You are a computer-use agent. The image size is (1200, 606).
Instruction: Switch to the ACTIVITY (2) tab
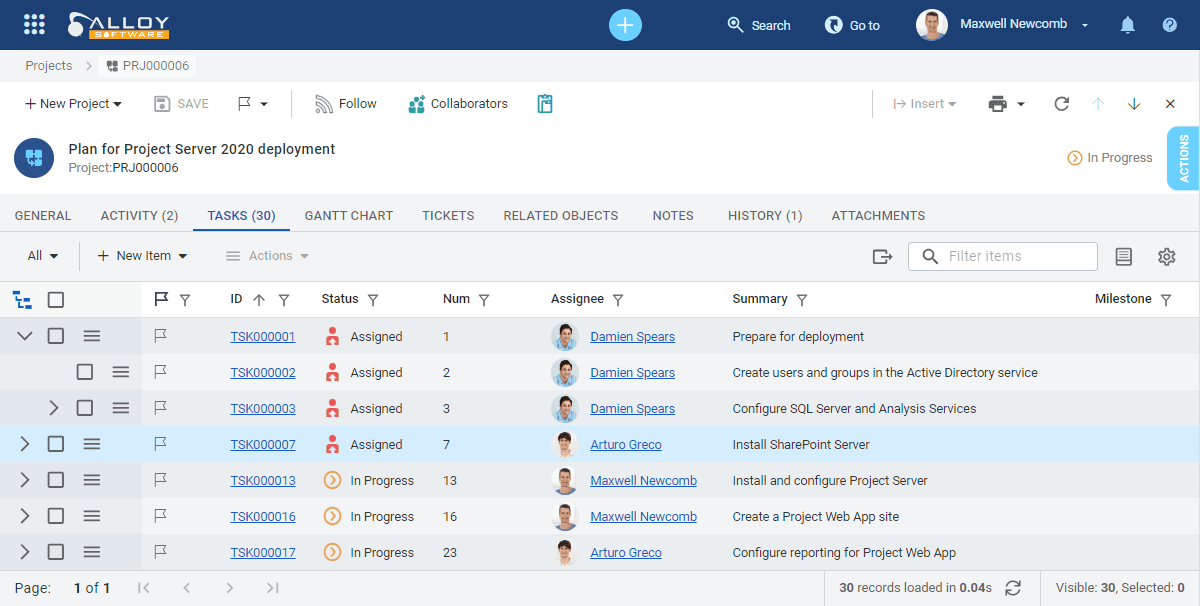pyautogui.click(x=139, y=215)
